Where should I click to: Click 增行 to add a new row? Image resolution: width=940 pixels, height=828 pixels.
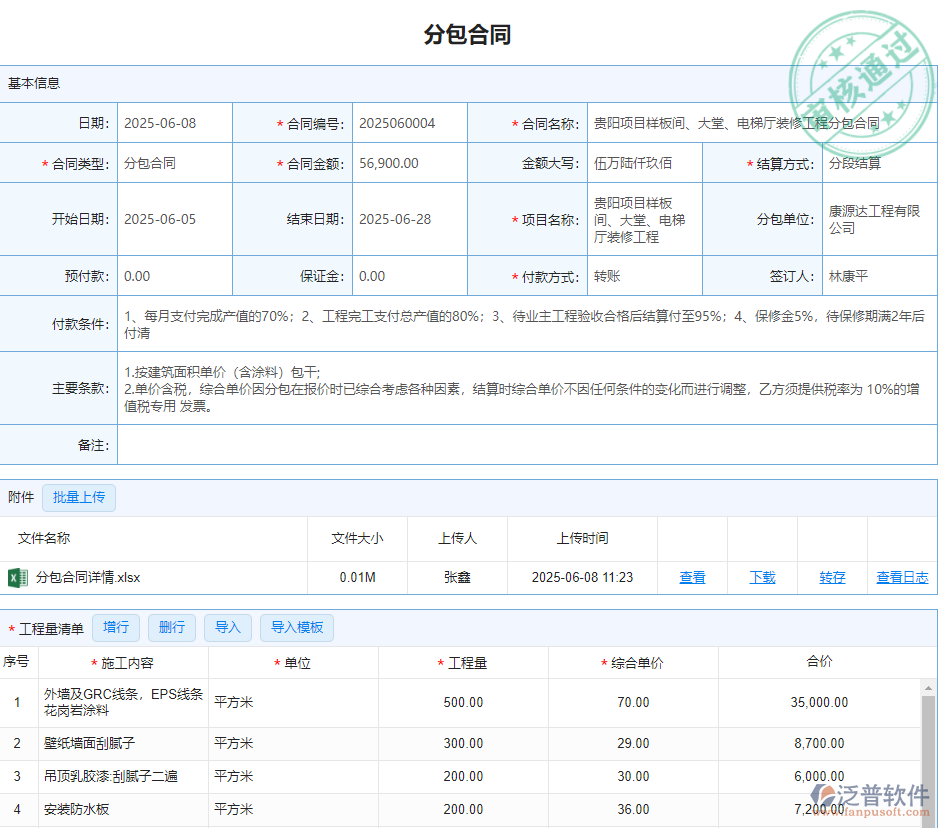[x=116, y=627]
